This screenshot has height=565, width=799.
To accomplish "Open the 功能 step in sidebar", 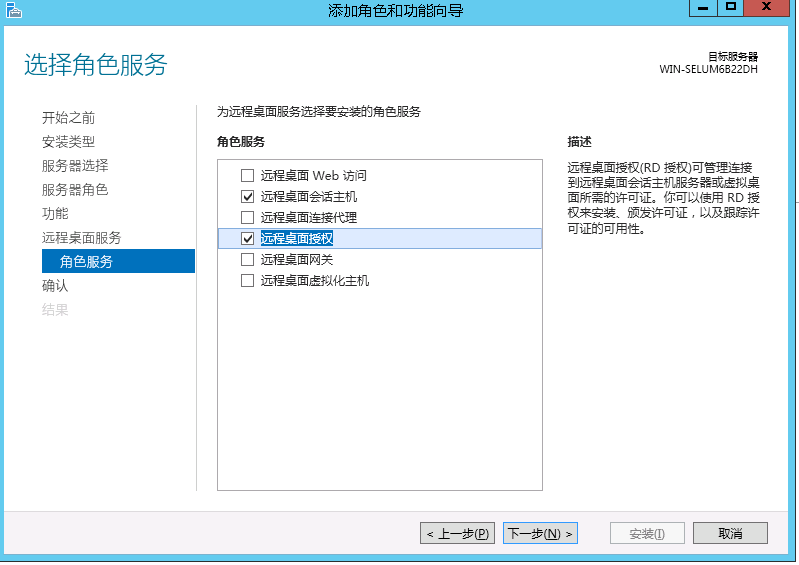I will click(x=55, y=213).
